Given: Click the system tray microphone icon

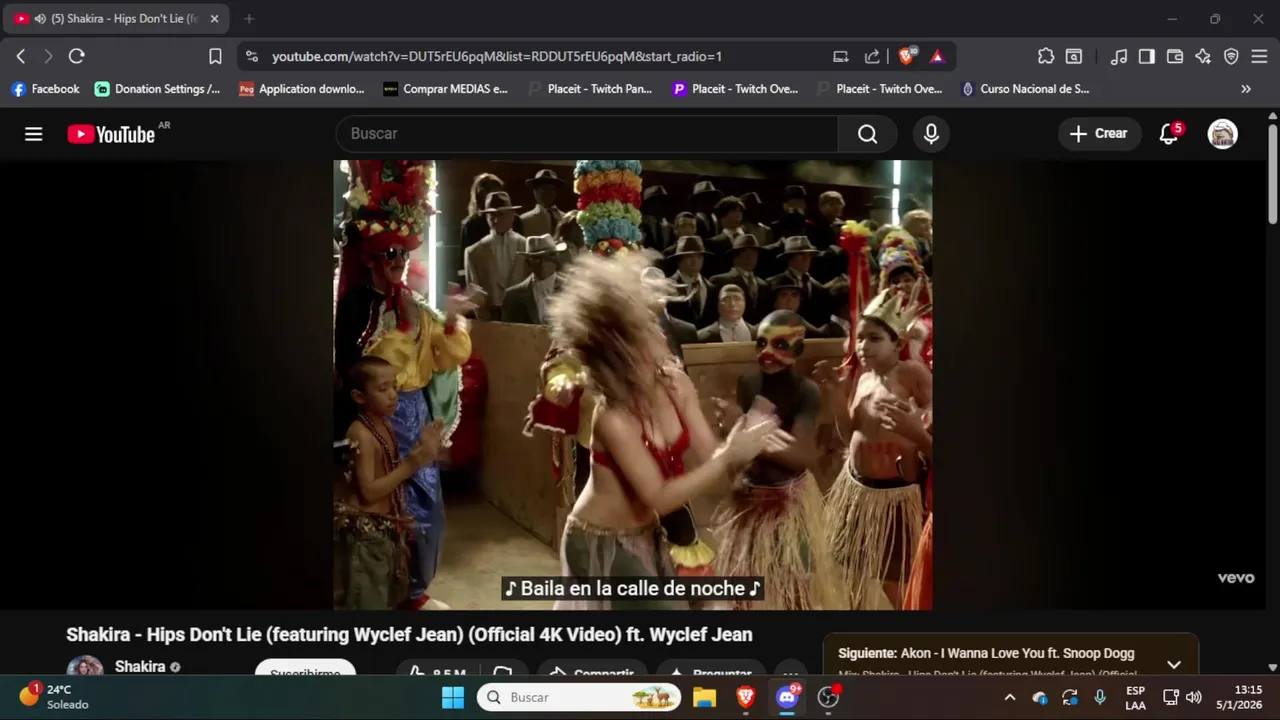Looking at the screenshot, I should (x=1100, y=698).
